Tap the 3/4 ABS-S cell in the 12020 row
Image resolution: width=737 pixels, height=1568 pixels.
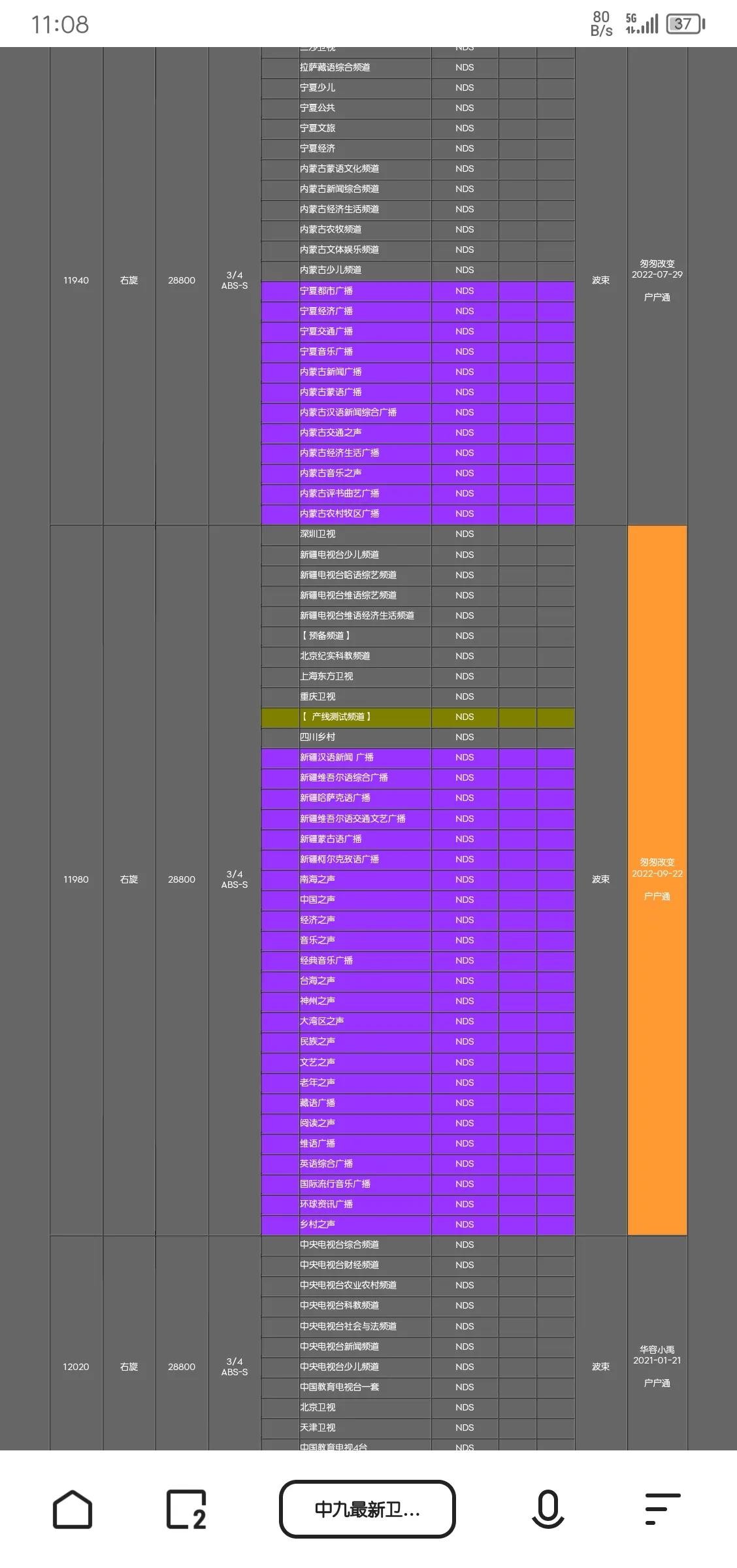235,1367
